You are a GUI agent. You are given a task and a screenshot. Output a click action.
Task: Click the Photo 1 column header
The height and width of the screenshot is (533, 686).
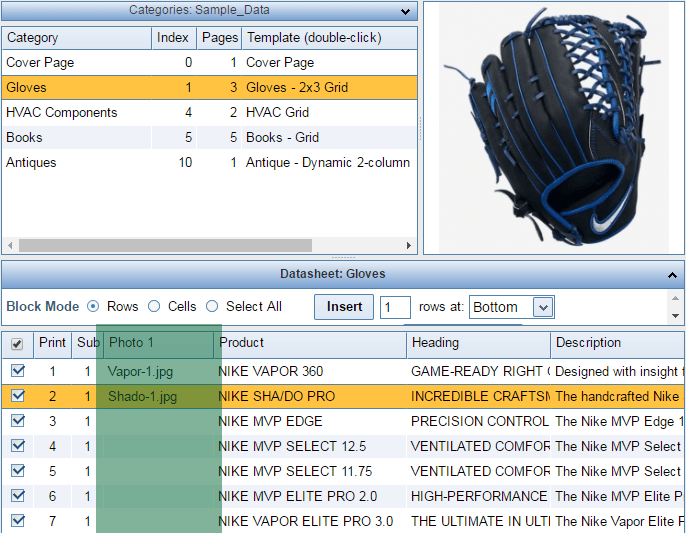tap(158, 343)
